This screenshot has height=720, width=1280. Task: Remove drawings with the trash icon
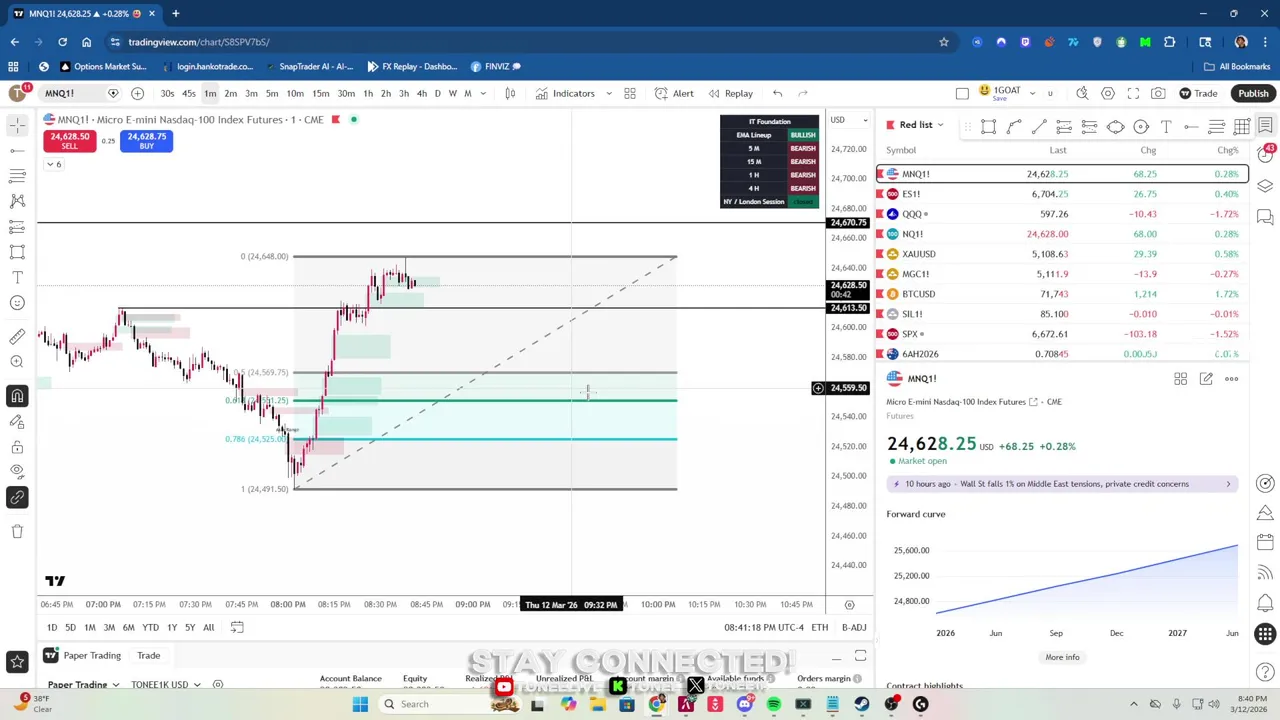17,531
